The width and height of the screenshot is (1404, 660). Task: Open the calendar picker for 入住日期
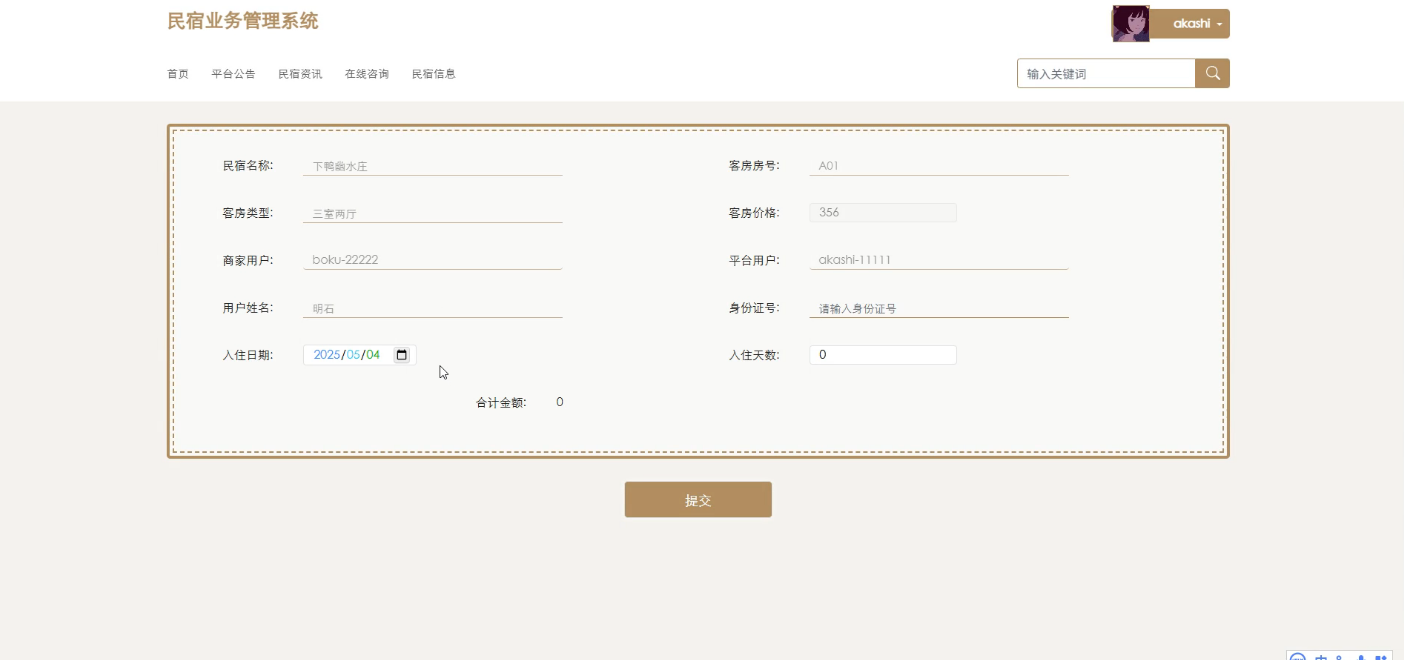click(x=401, y=355)
